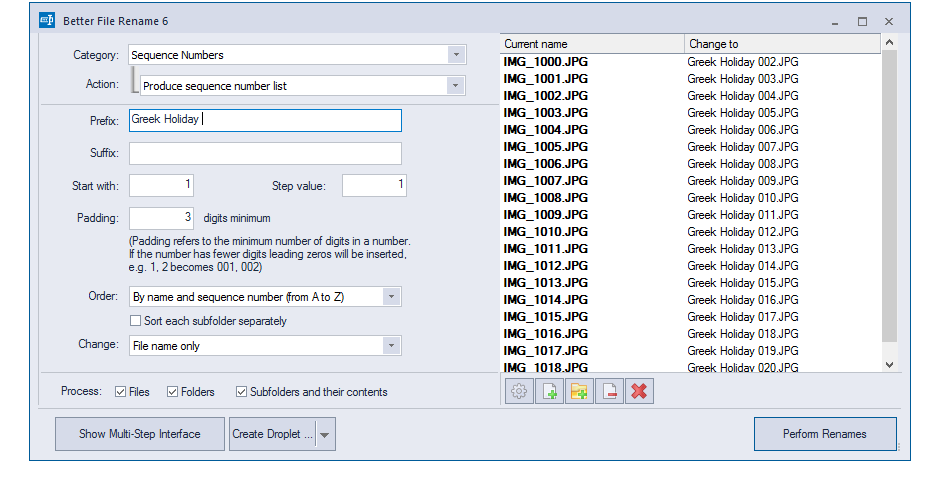
Task: Open the Create Droplet arrow menu
Action: click(x=324, y=435)
